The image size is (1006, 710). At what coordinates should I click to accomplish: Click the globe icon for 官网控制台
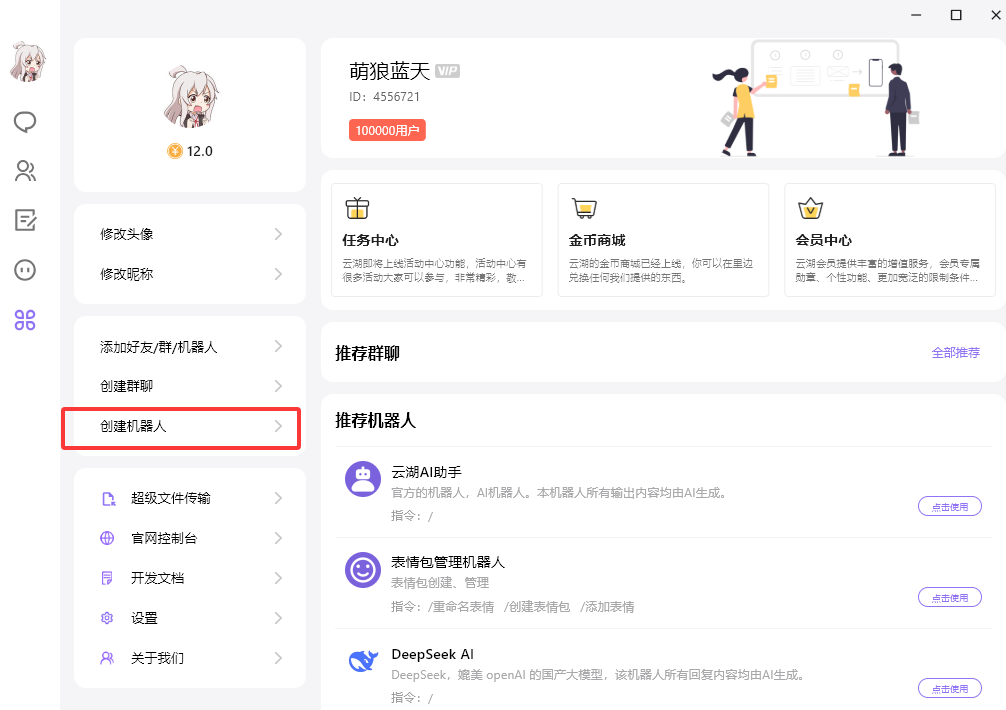point(107,538)
